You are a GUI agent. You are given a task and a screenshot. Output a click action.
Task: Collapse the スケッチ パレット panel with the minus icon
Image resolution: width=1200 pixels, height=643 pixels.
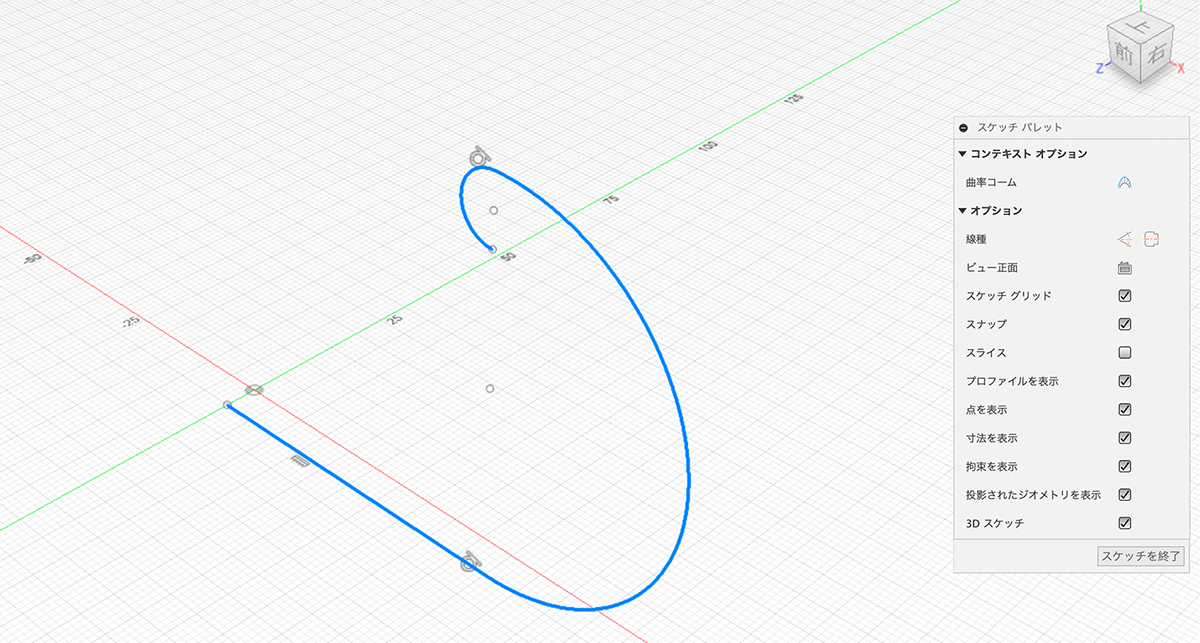pos(963,128)
